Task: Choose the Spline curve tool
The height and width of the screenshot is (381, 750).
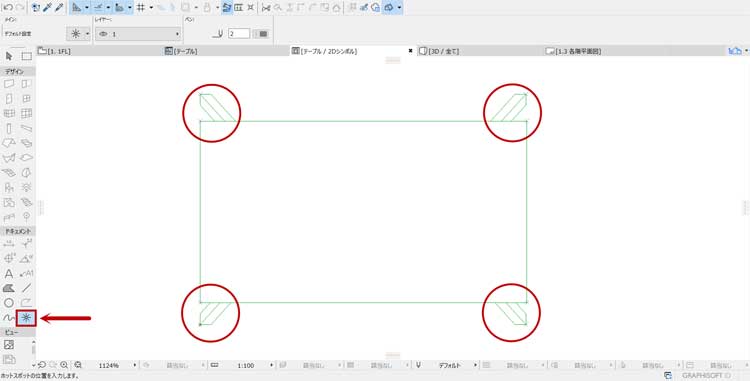Action: point(9,317)
